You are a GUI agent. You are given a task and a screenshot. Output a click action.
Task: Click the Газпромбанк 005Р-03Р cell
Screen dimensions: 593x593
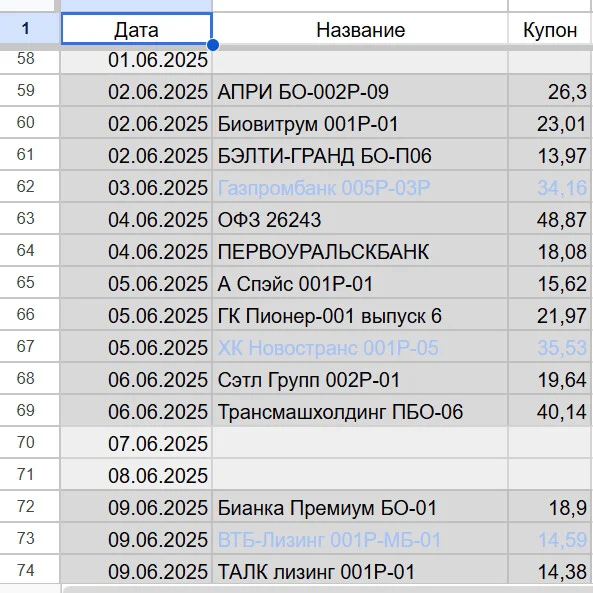click(360, 187)
